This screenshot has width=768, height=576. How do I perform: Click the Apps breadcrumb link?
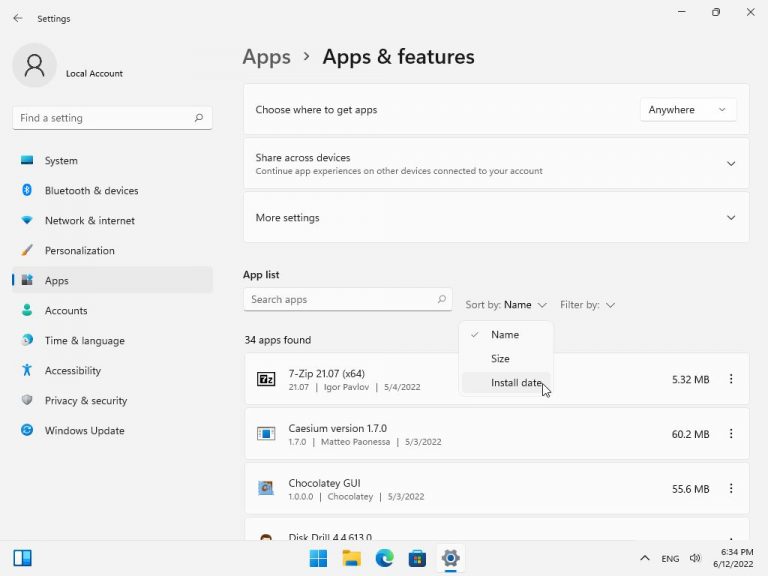[x=266, y=57]
